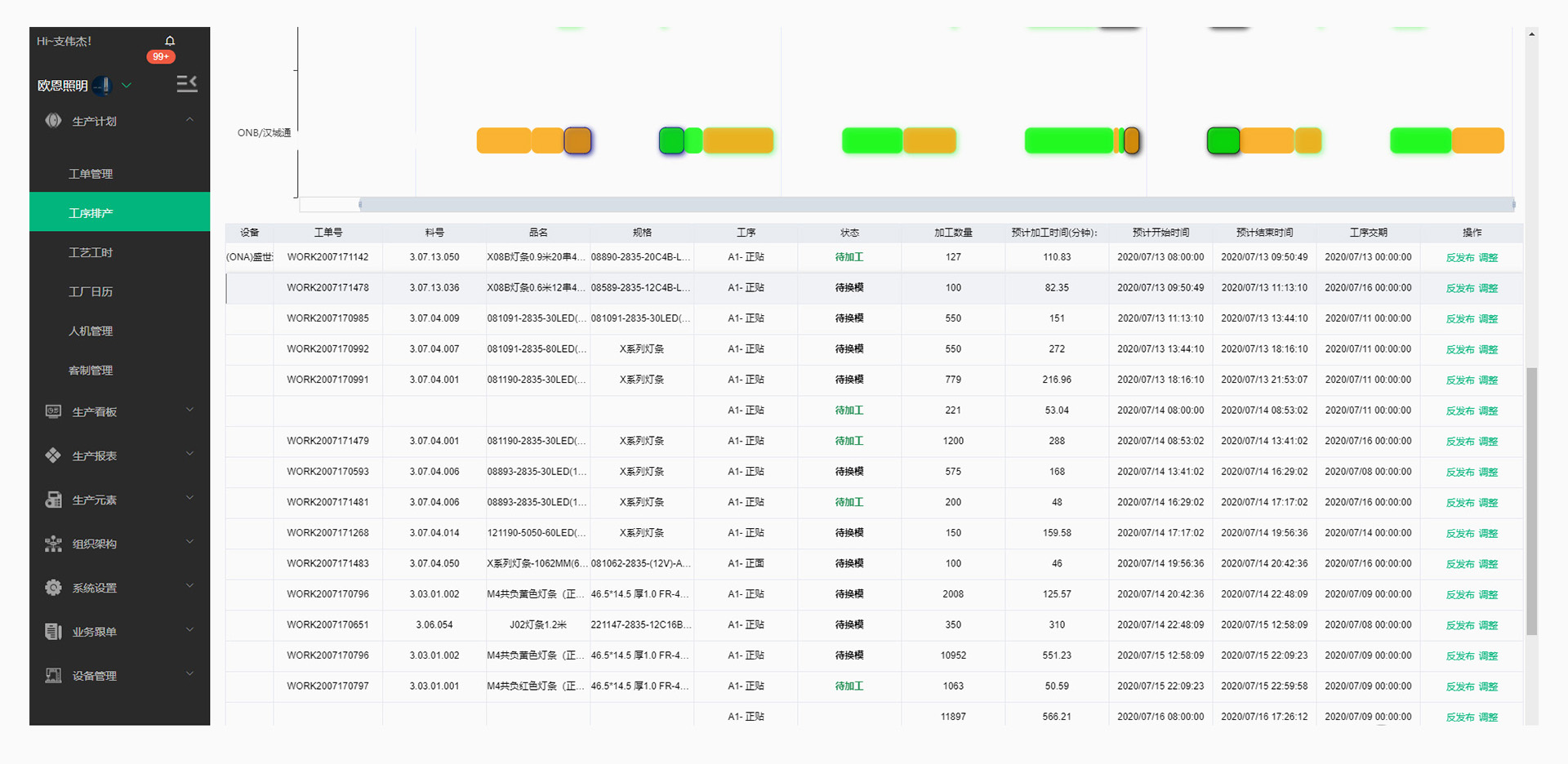This screenshot has height=764, width=1568.
Task: Click 调整 for WORK2007170797
Action: pos(1489,686)
